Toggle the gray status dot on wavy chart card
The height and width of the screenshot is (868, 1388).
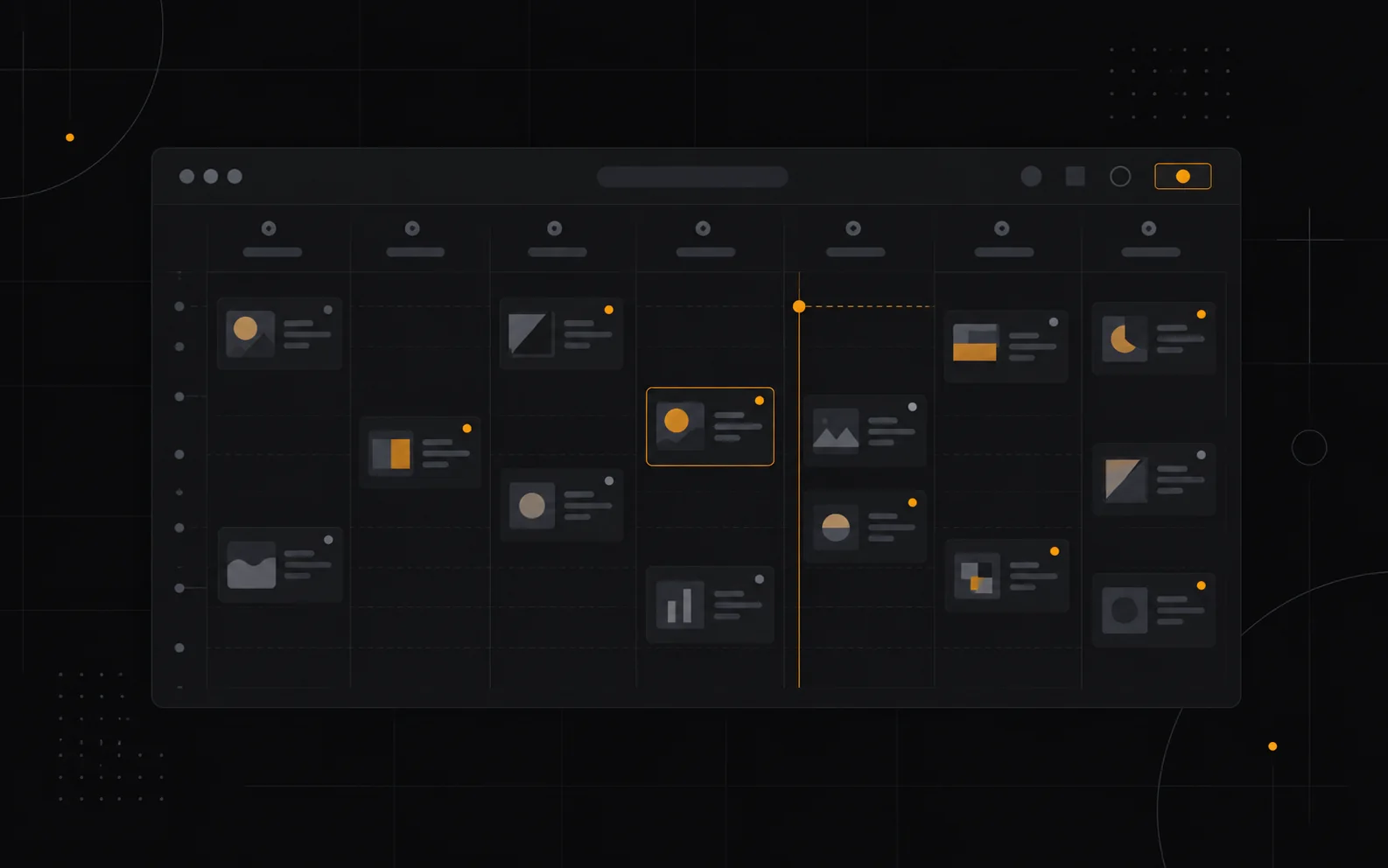tap(329, 540)
